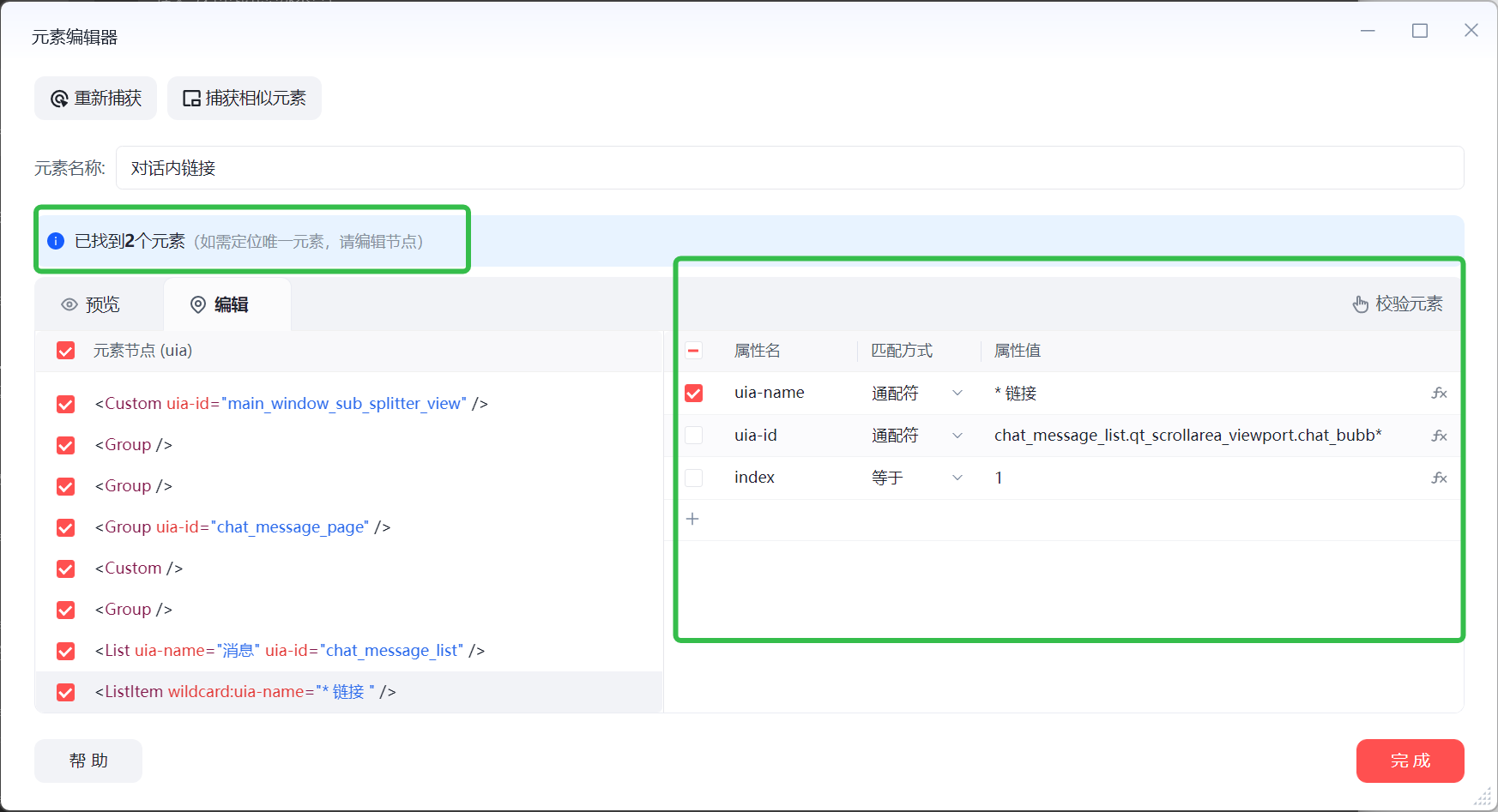The height and width of the screenshot is (812, 1498).
Task: Click the plus icon to add attribute
Action: pos(692,519)
